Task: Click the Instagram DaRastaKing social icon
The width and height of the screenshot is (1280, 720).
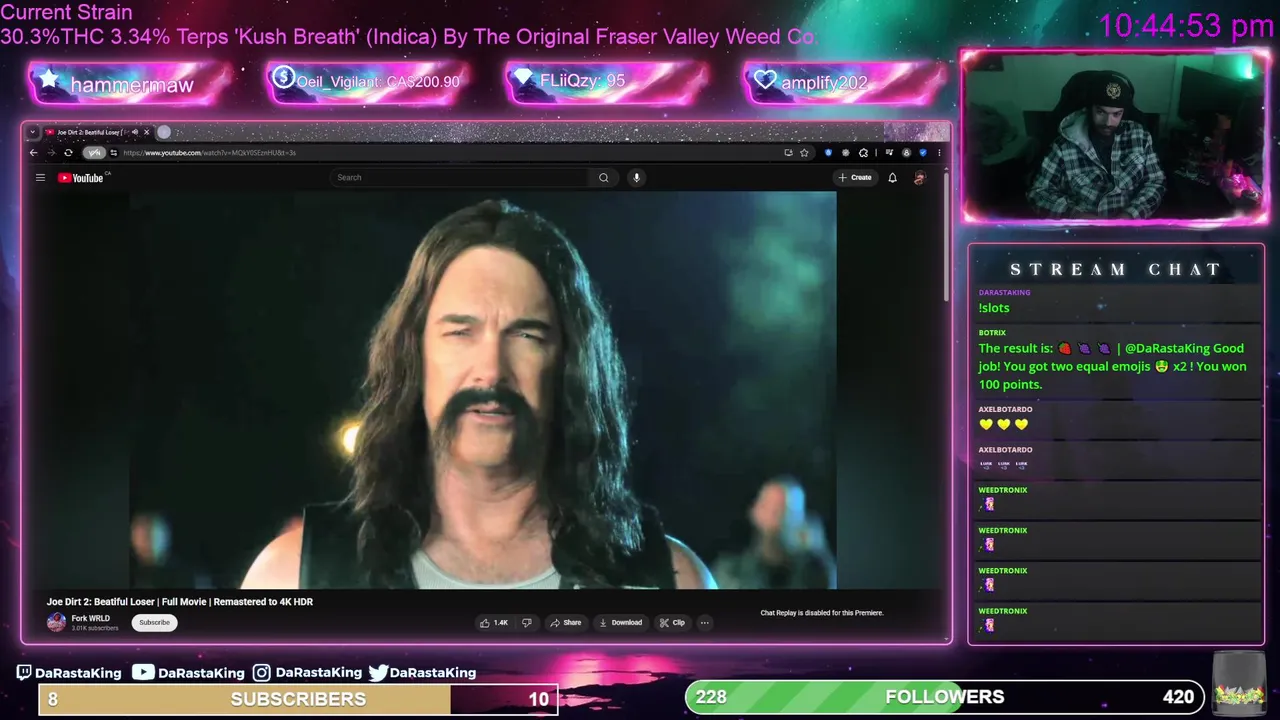Action: [262, 673]
